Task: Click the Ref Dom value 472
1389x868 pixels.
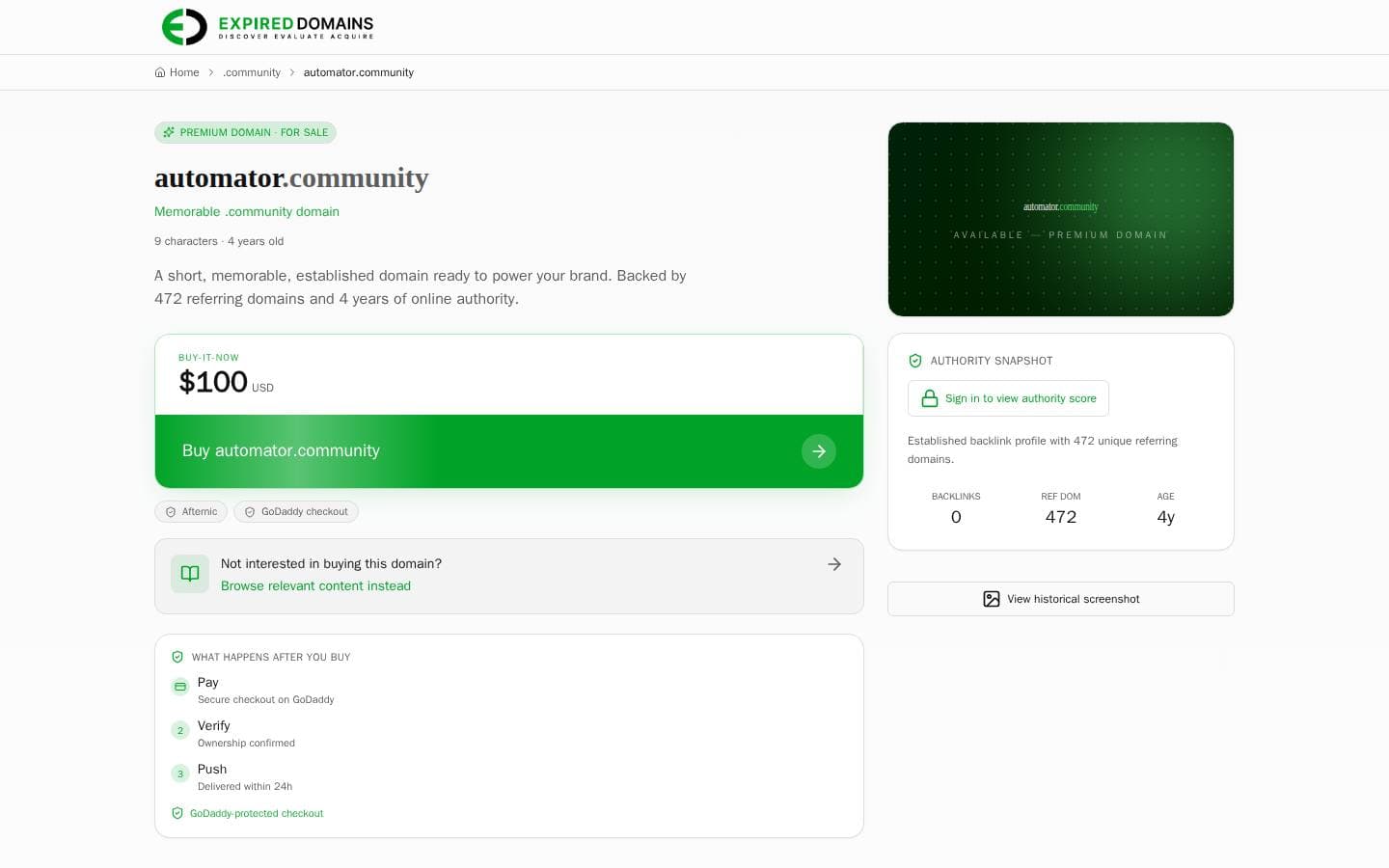Action: (1061, 517)
